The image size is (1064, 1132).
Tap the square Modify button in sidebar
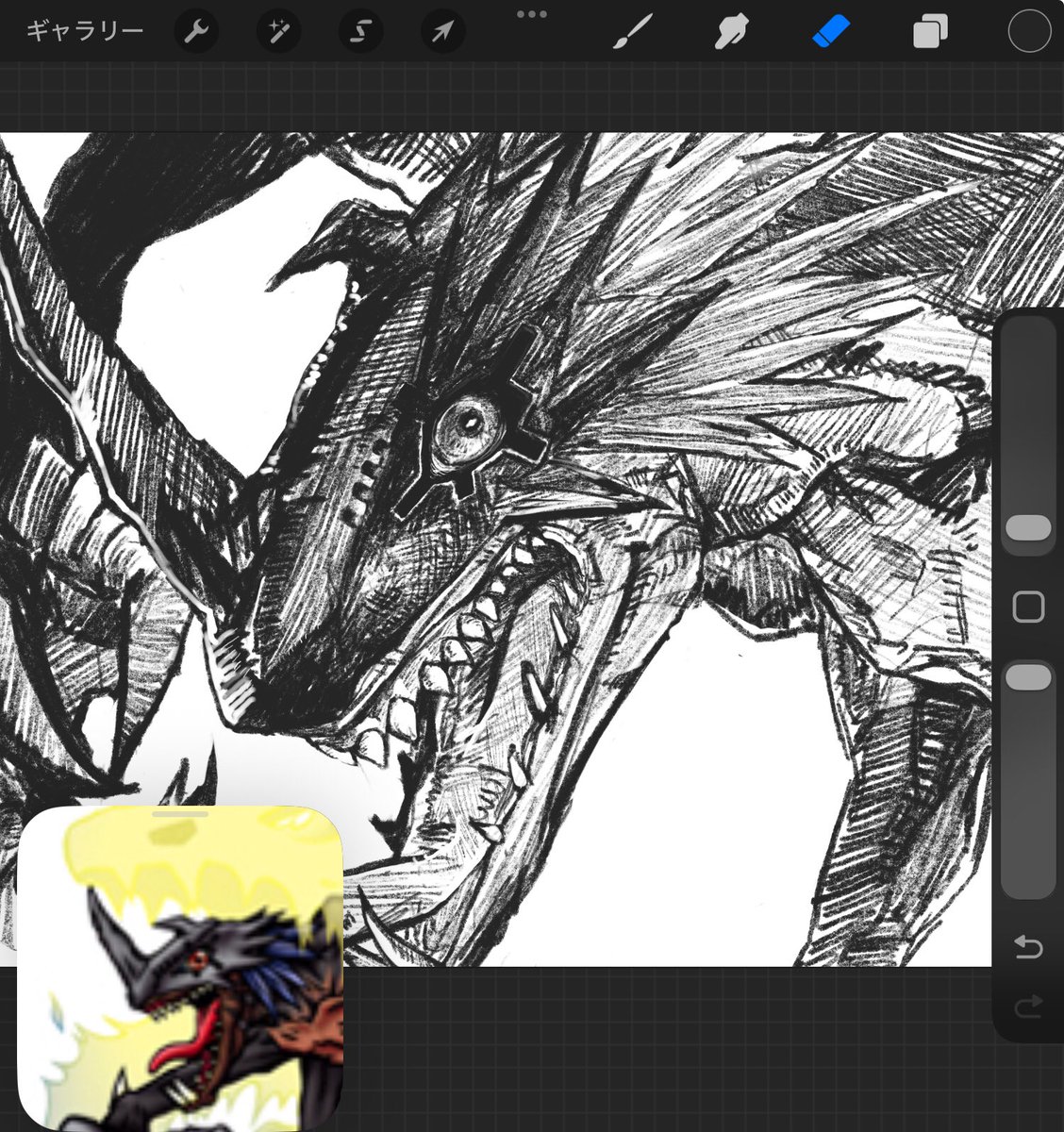(1028, 607)
